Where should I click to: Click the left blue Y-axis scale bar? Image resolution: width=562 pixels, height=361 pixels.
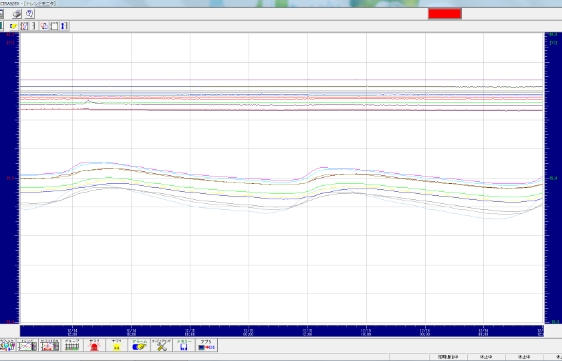[9, 178]
